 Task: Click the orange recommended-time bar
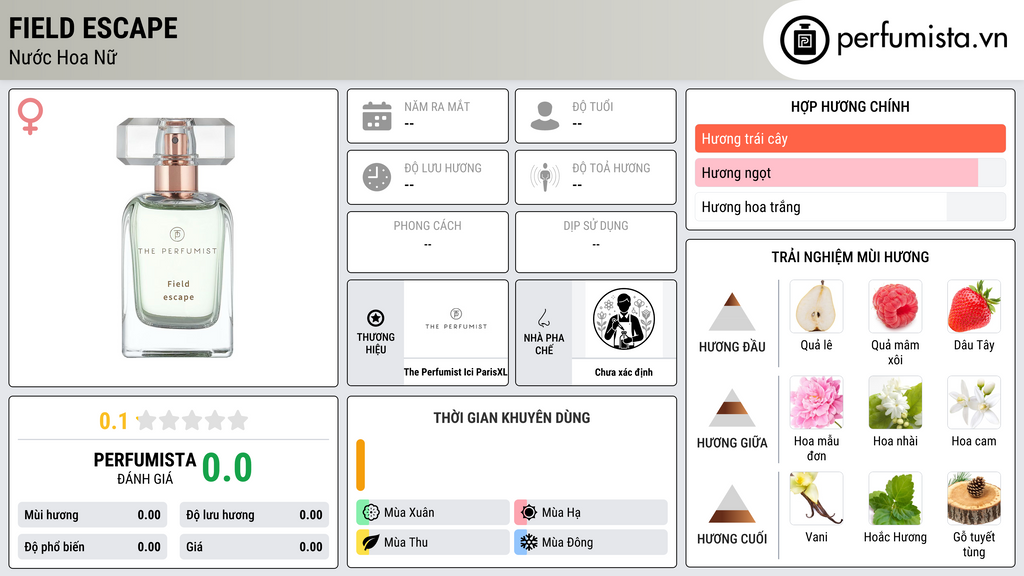(x=360, y=465)
